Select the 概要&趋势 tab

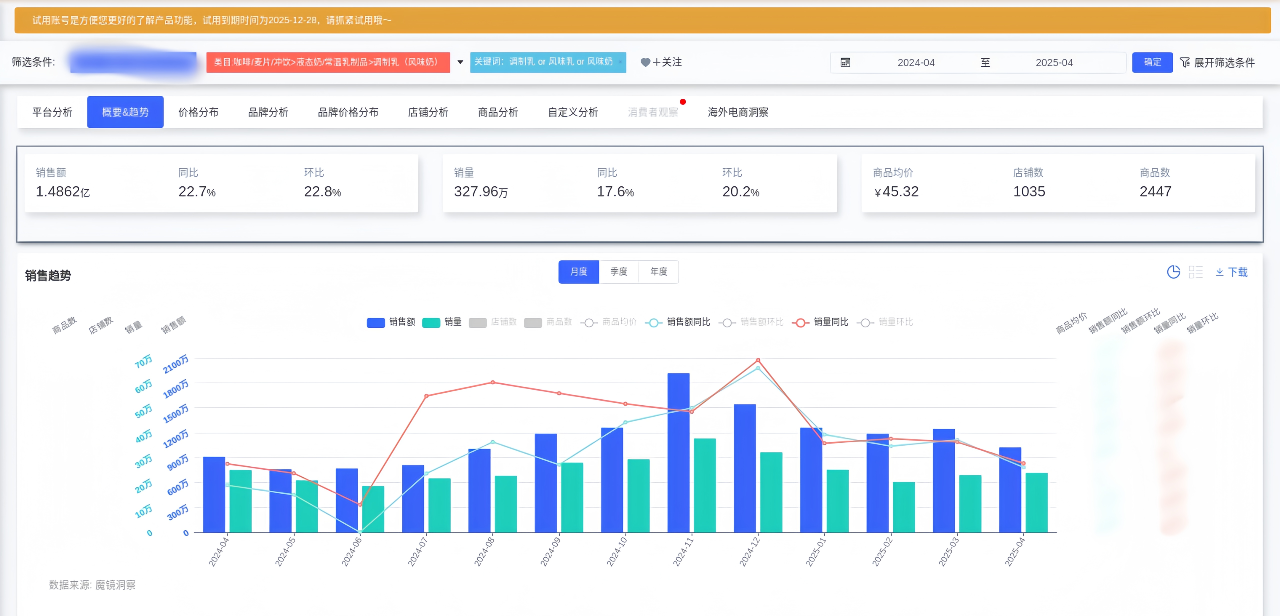[125, 112]
